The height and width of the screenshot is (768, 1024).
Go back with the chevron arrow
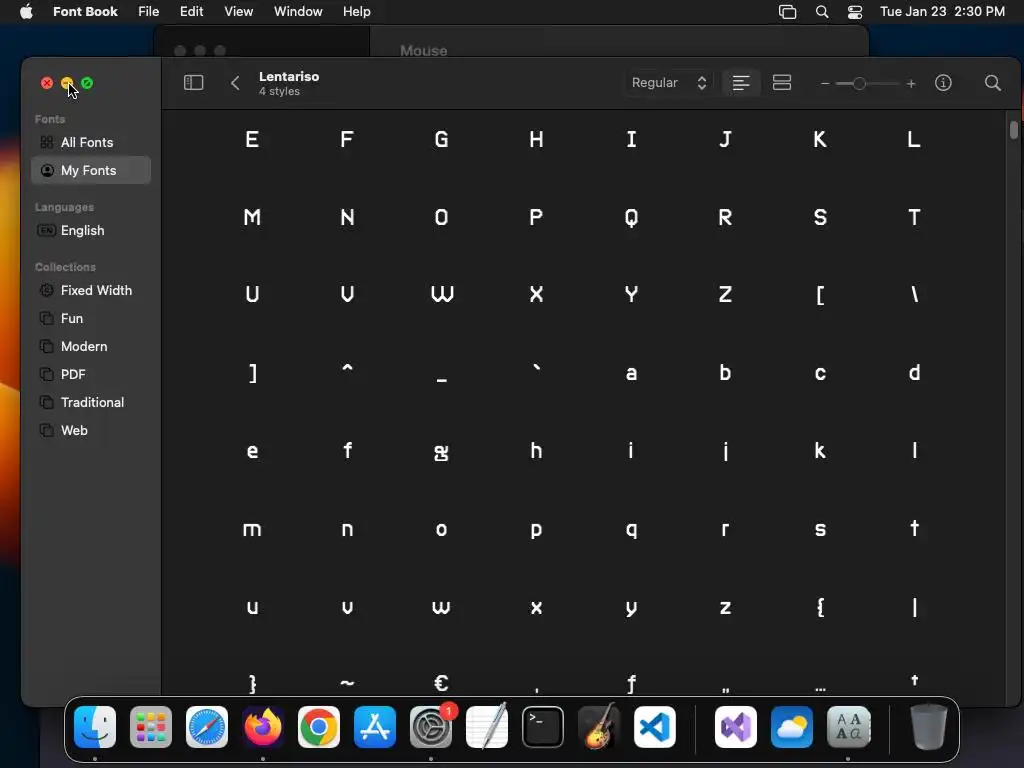coord(235,83)
